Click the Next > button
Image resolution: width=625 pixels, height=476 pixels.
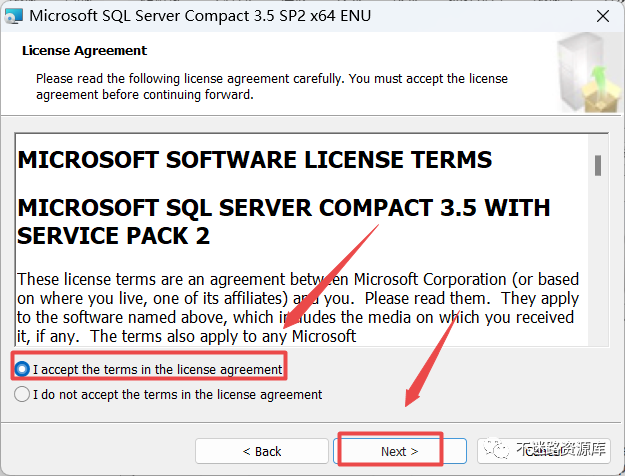coord(400,451)
